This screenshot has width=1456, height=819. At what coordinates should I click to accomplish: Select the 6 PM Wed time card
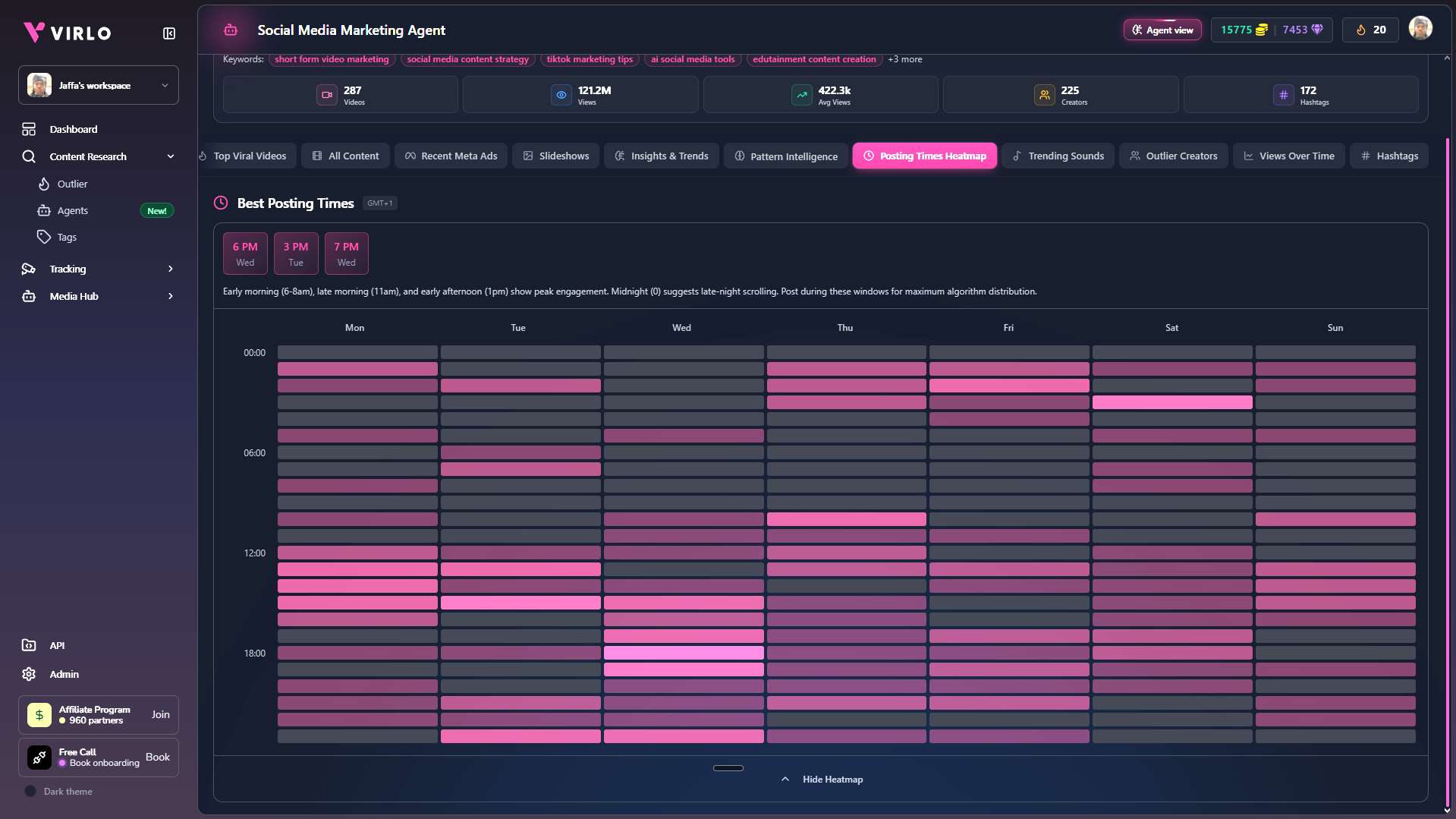(245, 254)
